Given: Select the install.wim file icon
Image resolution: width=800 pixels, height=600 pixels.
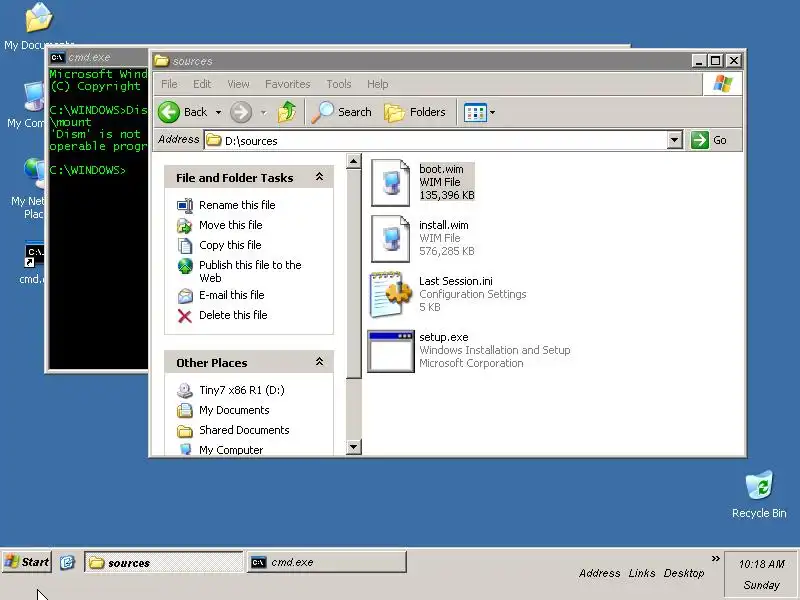Looking at the screenshot, I should point(390,239).
